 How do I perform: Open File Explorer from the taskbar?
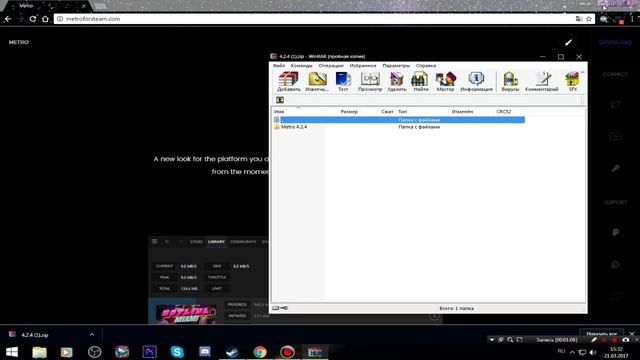click(40, 352)
